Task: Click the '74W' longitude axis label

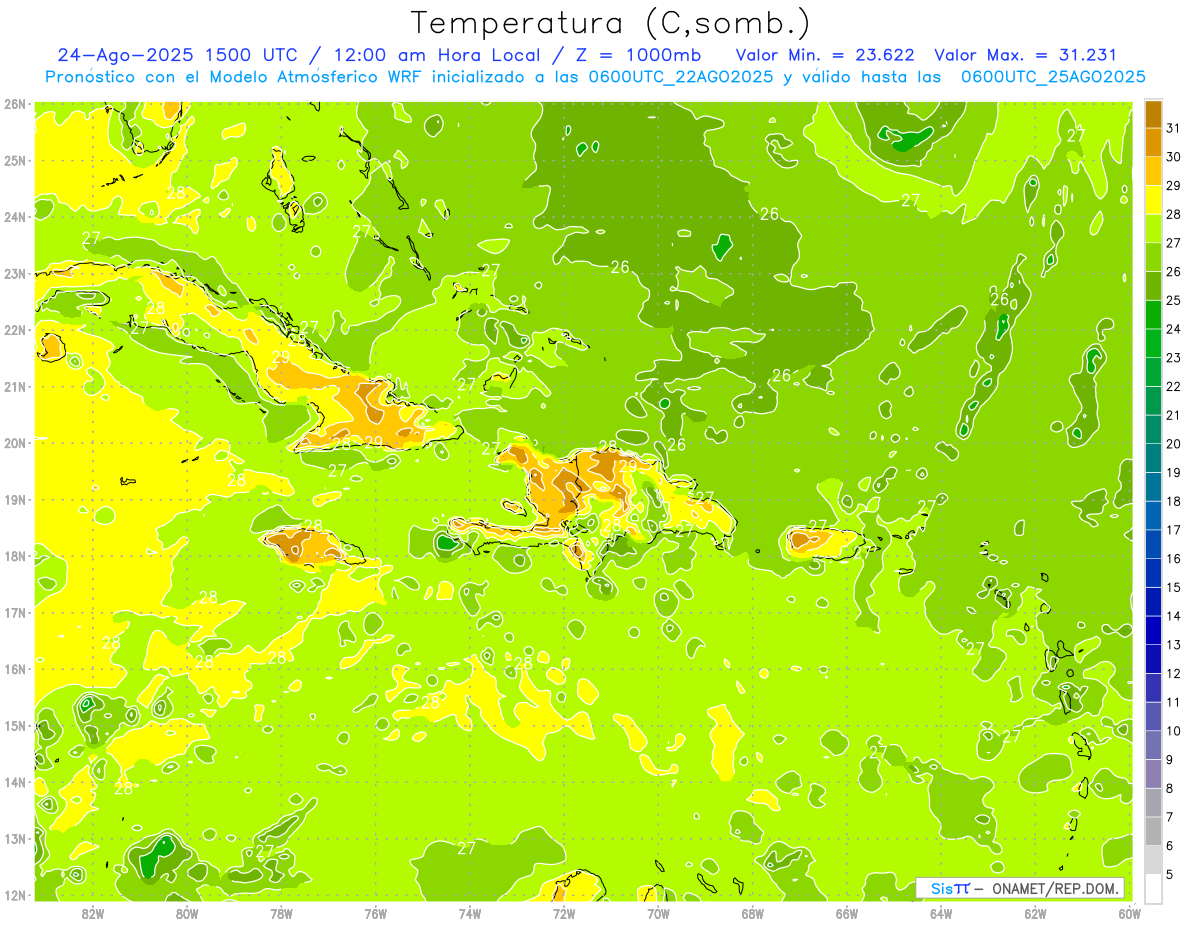Action: (470, 913)
